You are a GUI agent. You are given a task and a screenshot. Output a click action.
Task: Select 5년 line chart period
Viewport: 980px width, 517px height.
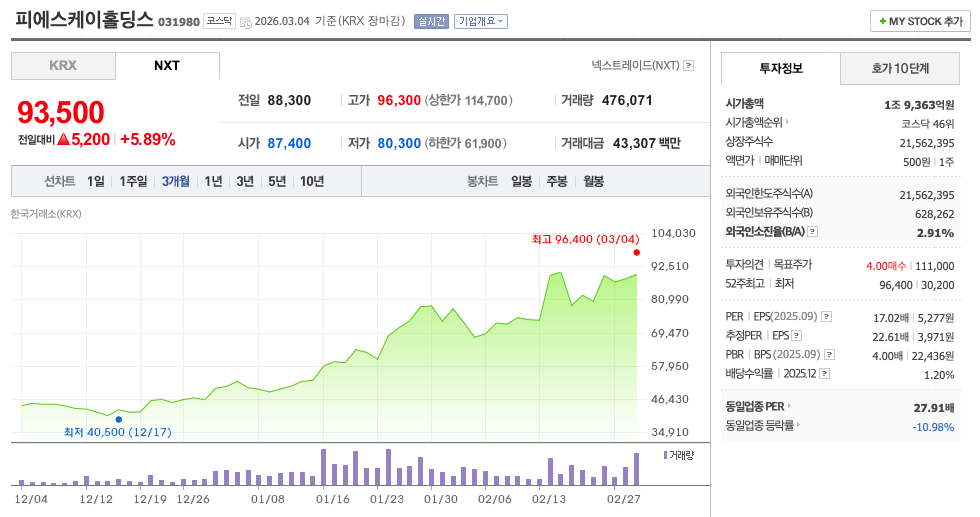point(277,181)
